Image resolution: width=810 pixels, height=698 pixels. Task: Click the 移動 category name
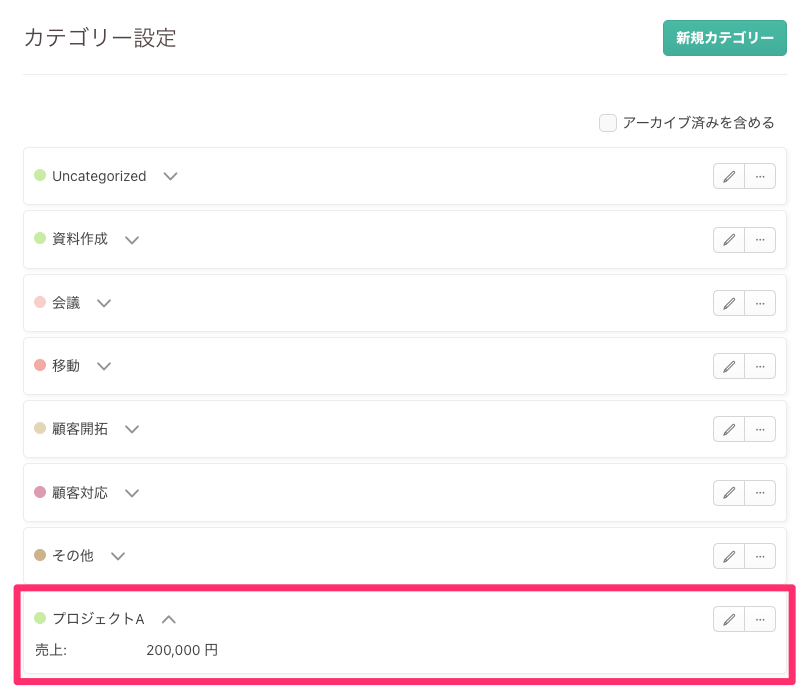click(66, 366)
